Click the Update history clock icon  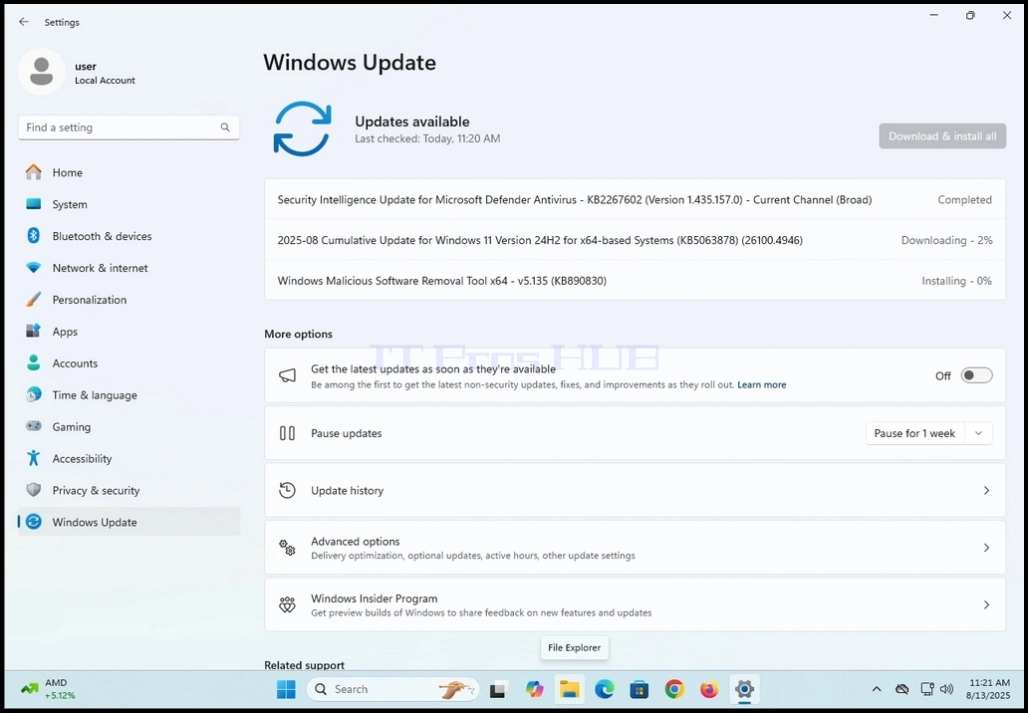click(x=287, y=490)
